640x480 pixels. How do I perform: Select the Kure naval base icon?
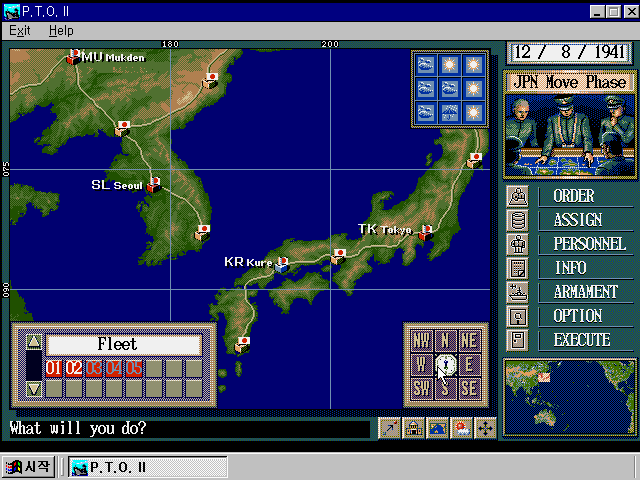point(282,264)
